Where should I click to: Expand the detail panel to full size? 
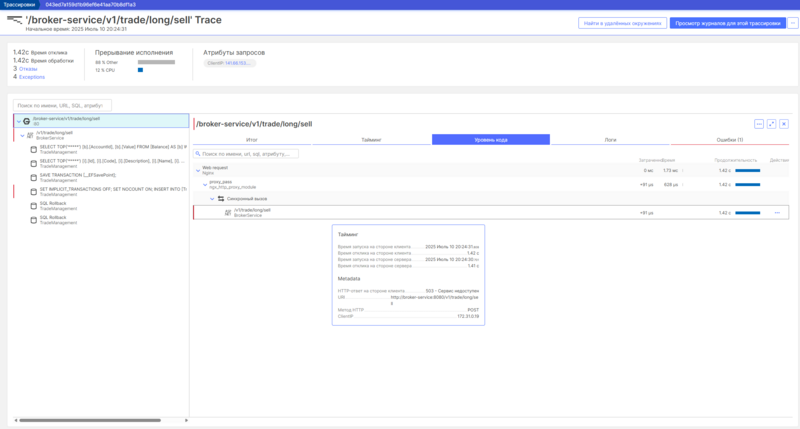coord(771,123)
